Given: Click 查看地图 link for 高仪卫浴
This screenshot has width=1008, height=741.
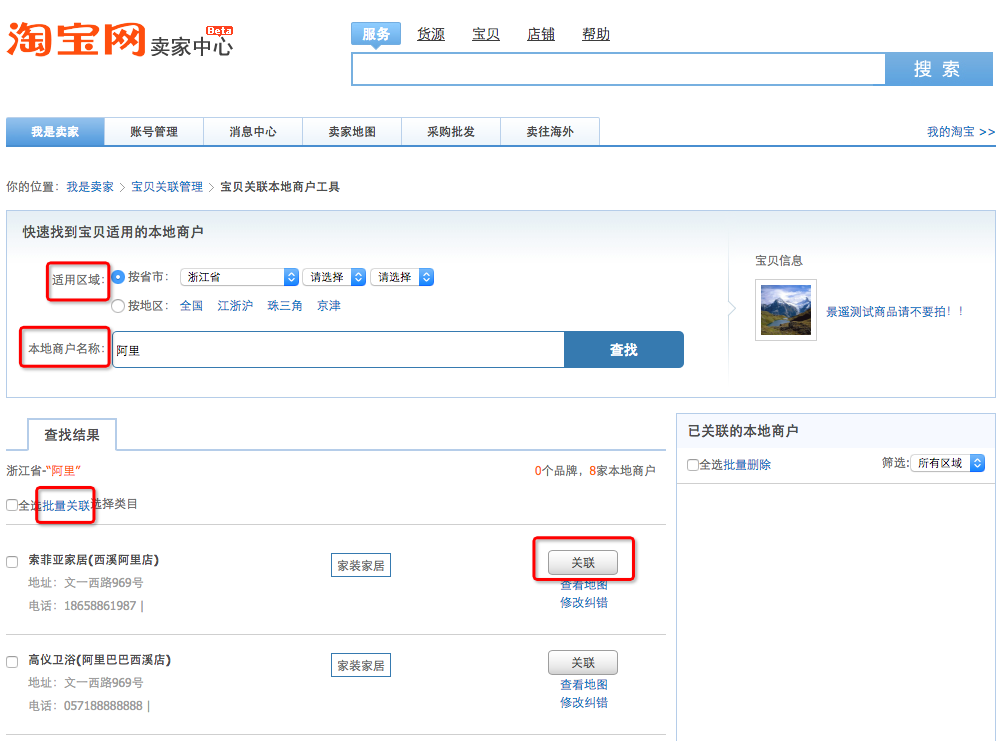Looking at the screenshot, I should coord(584,685).
